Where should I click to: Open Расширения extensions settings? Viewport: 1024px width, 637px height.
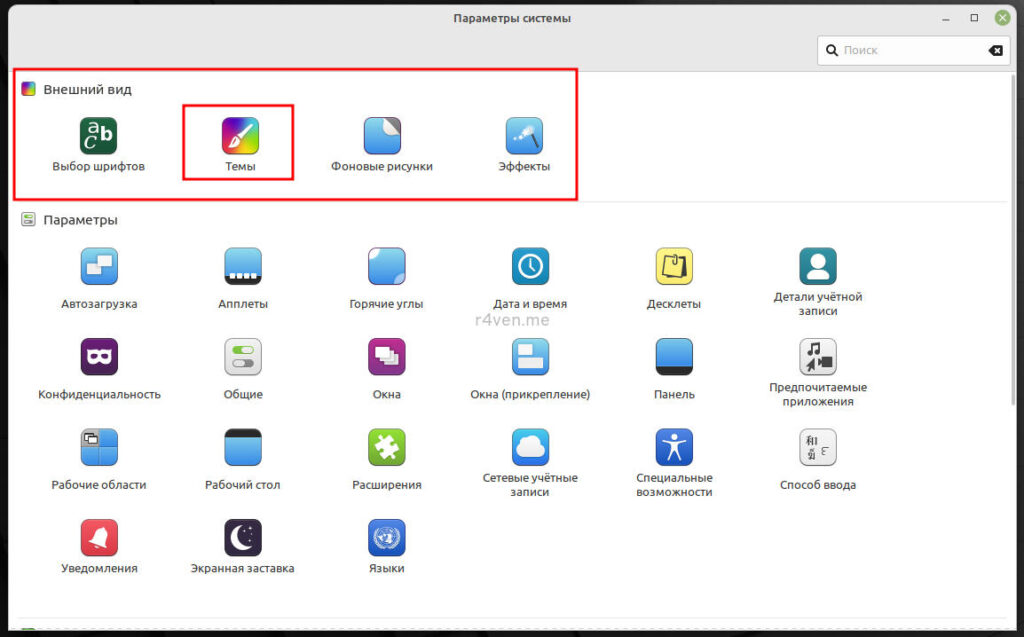[387, 447]
